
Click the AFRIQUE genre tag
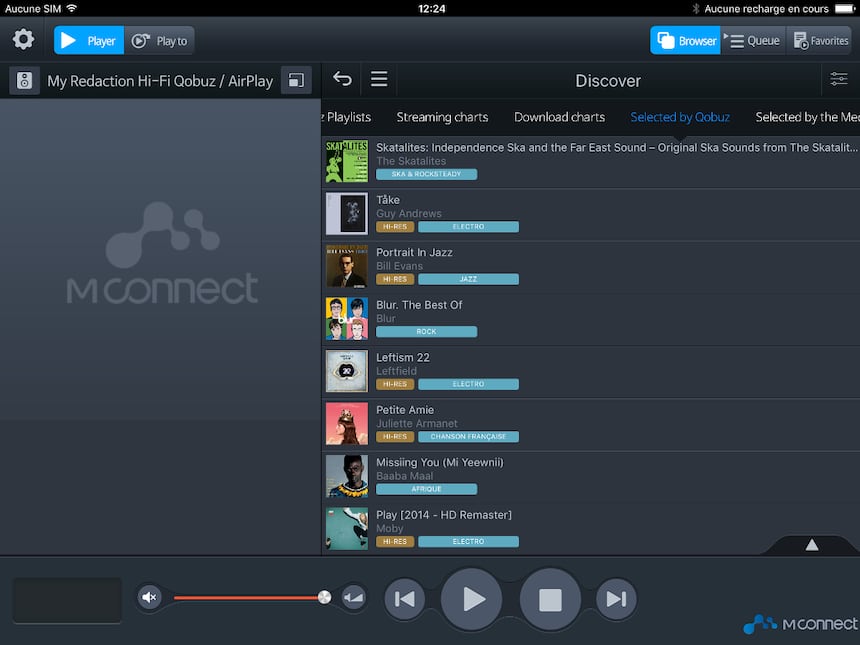[x=426, y=489]
